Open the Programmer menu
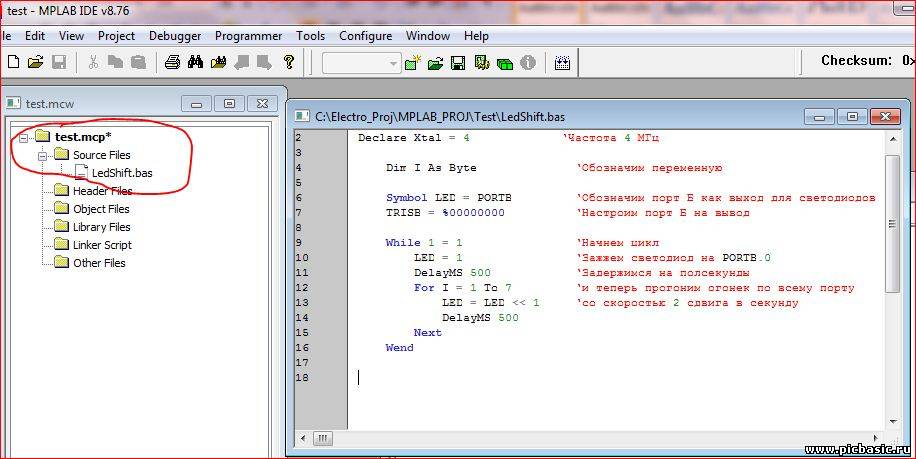Viewport: 916px width, 459px height. point(248,36)
